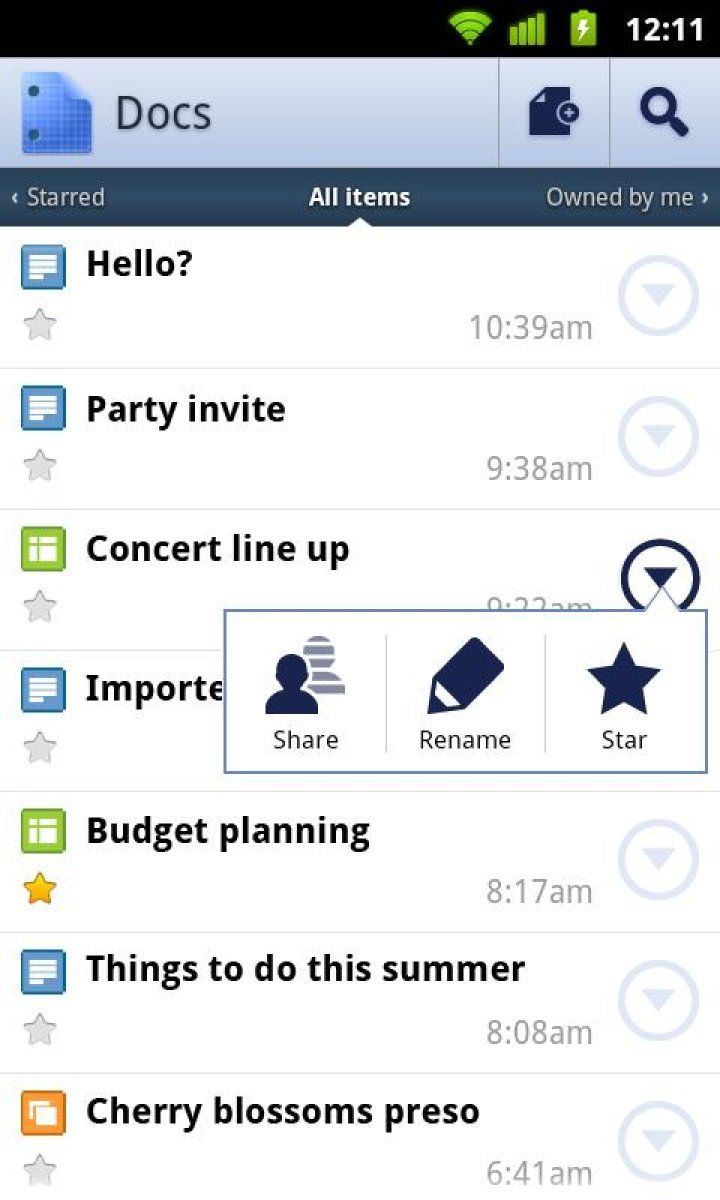Viewport: 720px width, 1200px height.
Task: Open dropdown arrow for Party invite
Action: (x=658, y=437)
